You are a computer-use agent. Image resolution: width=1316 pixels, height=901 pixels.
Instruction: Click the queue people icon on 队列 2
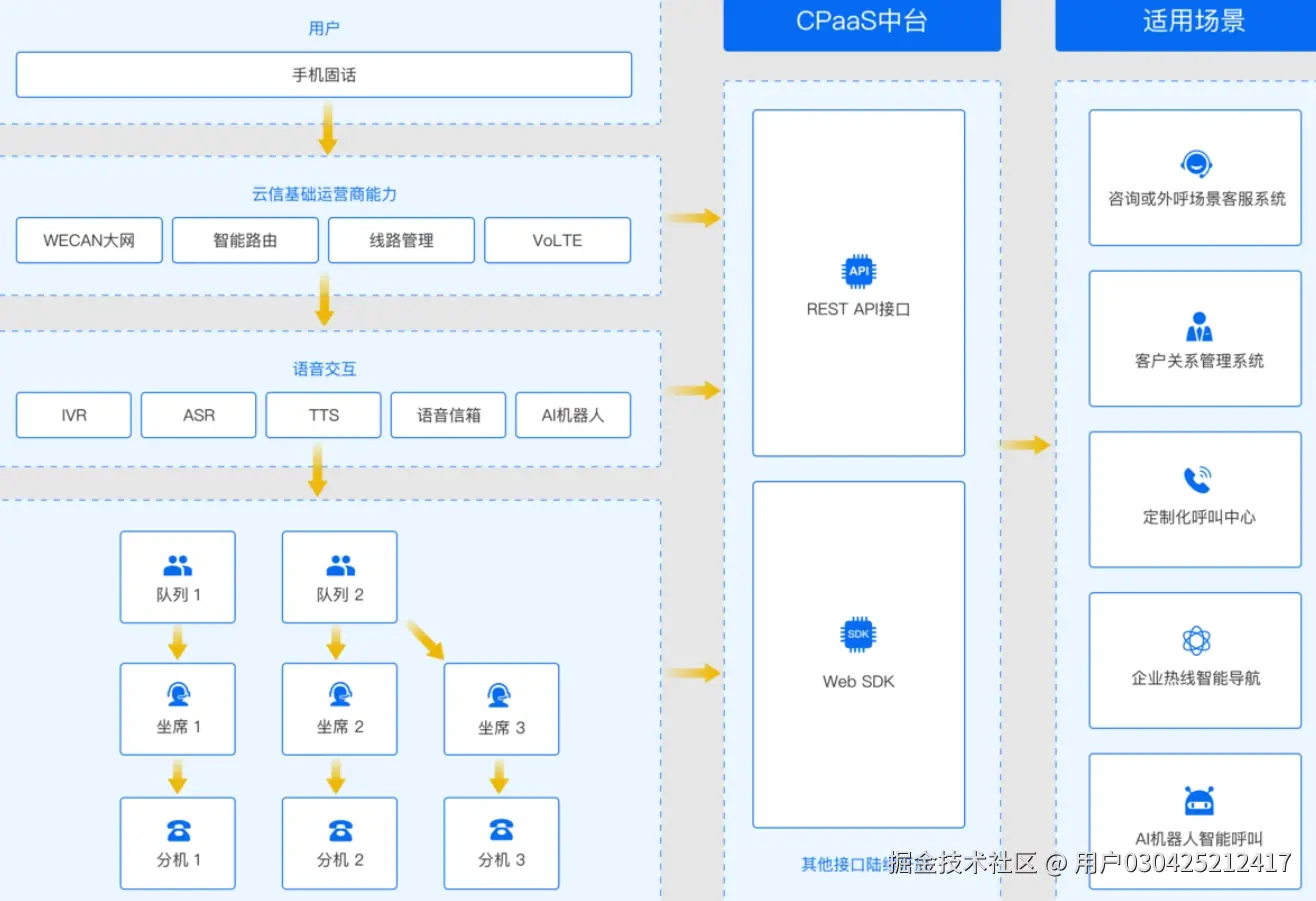[339, 563]
